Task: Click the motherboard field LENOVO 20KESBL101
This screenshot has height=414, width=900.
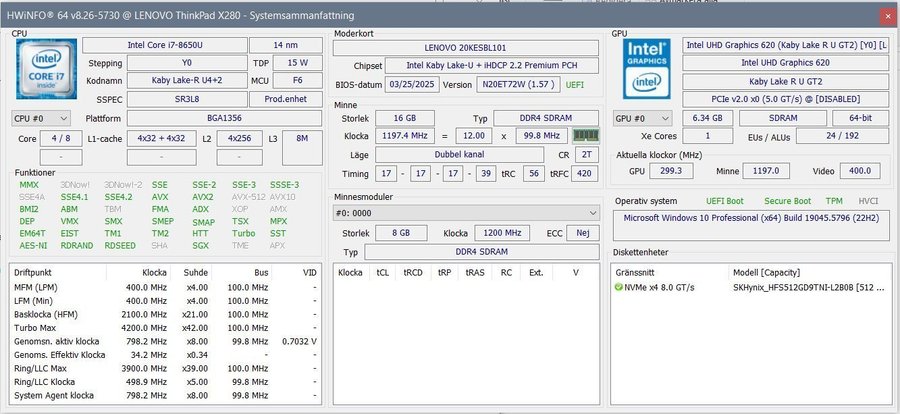Action: click(465, 48)
